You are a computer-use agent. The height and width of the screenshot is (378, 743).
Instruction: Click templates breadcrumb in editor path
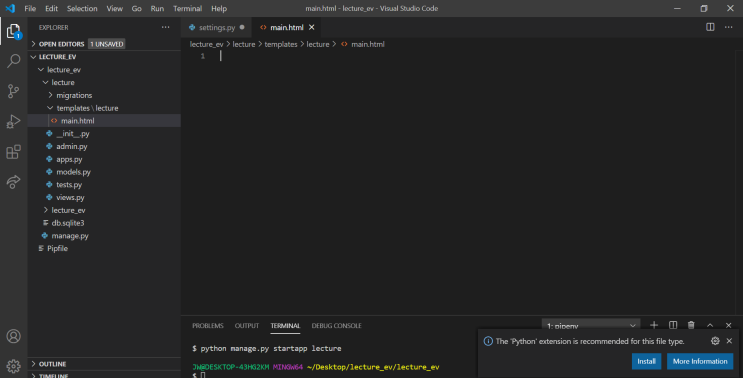(281, 44)
